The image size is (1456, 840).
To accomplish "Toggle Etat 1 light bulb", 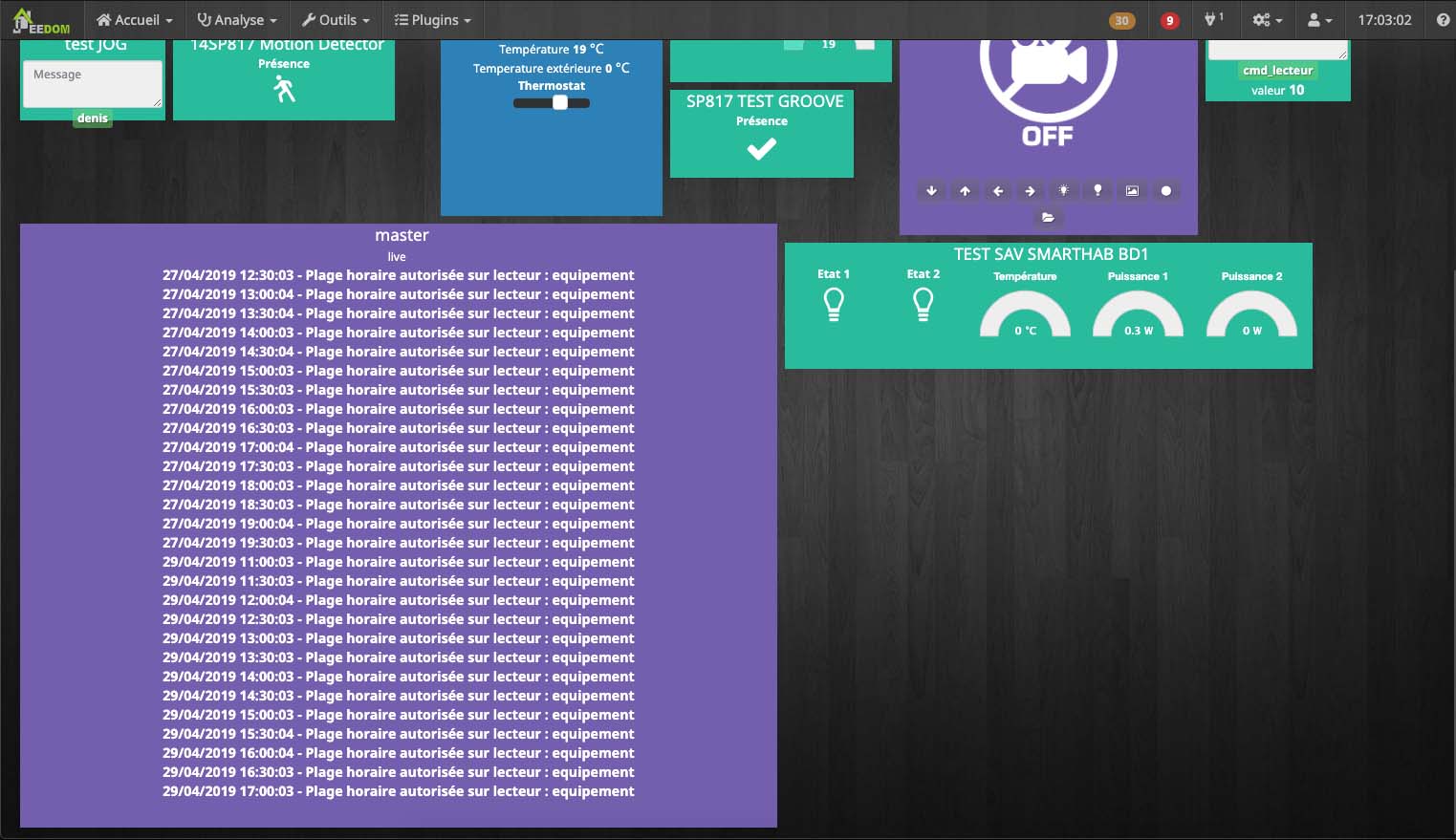I will [834, 305].
